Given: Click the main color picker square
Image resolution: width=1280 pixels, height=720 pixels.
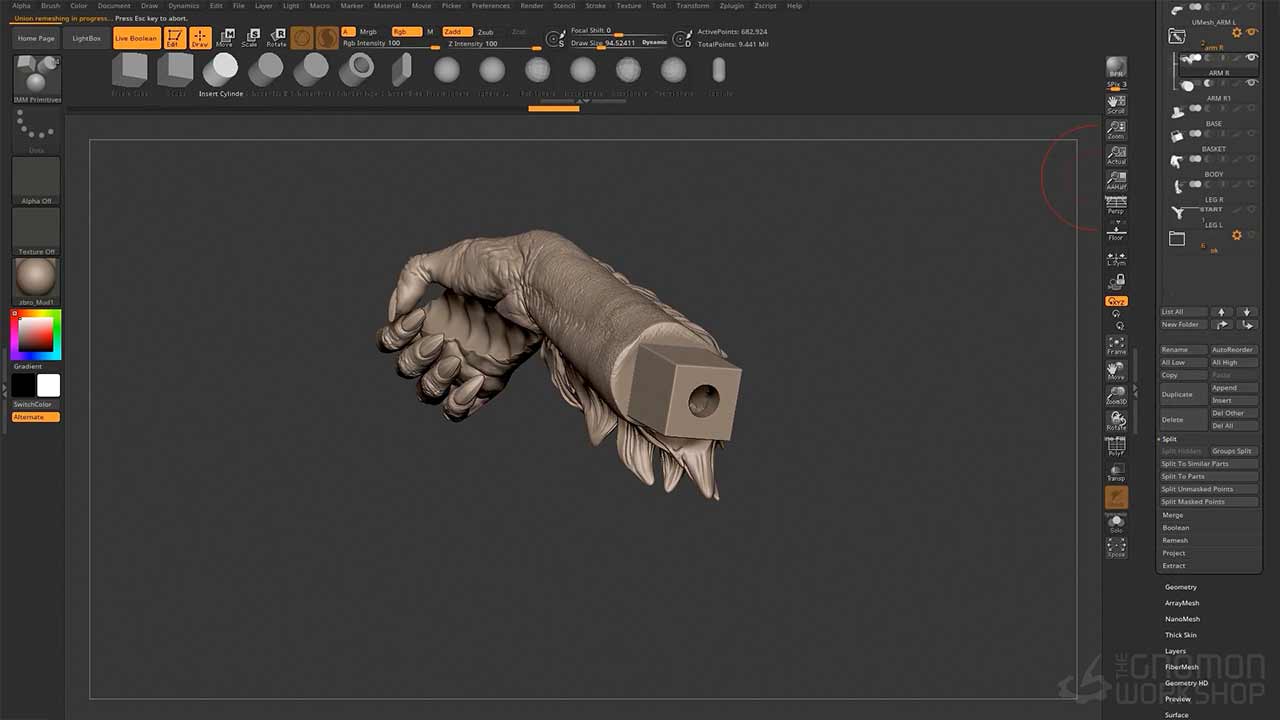Looking at the screenshot, I should [x=37, y=334].
